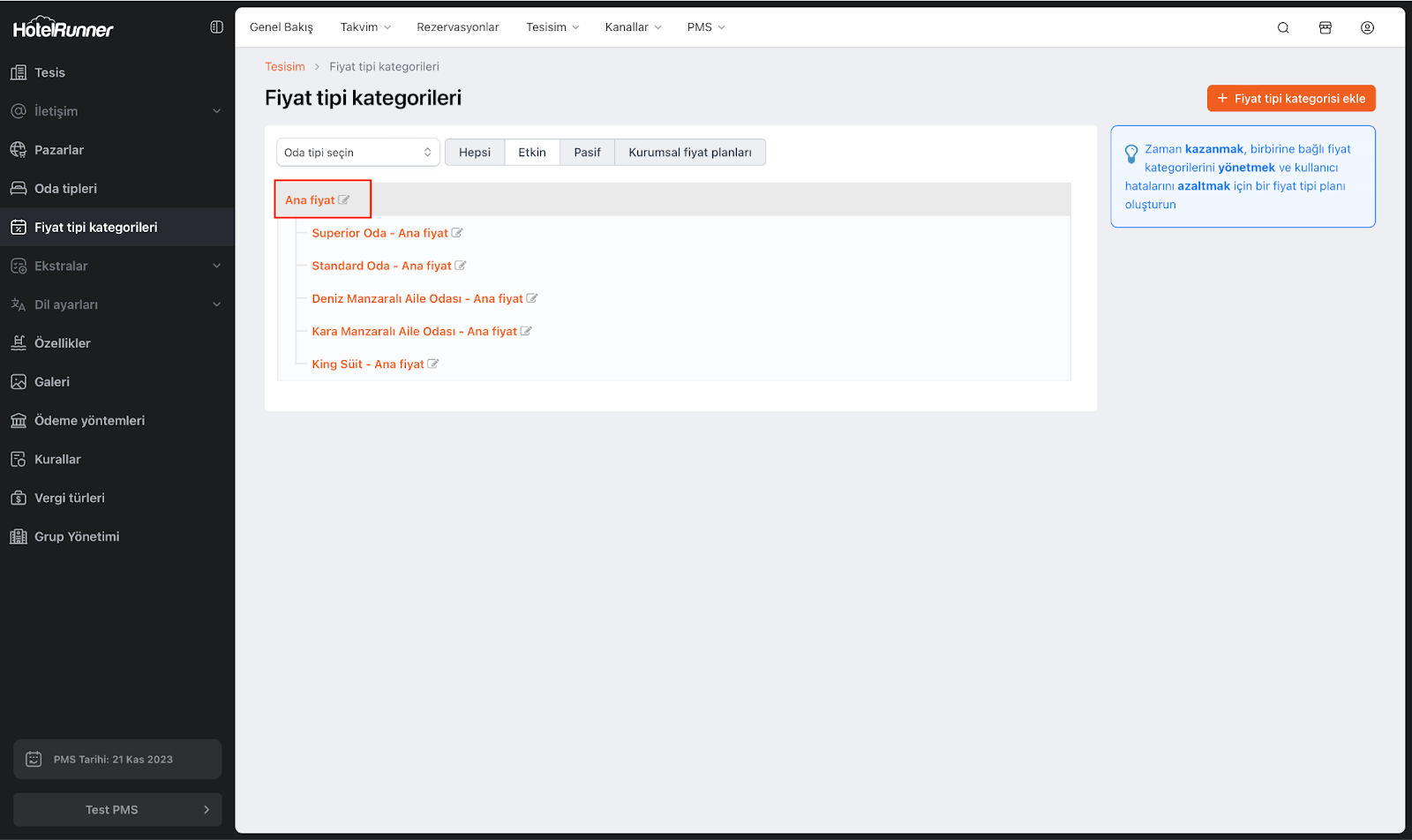Open the Takvim menu
This screenshot has width=1412, height=840.
(365, 27)
